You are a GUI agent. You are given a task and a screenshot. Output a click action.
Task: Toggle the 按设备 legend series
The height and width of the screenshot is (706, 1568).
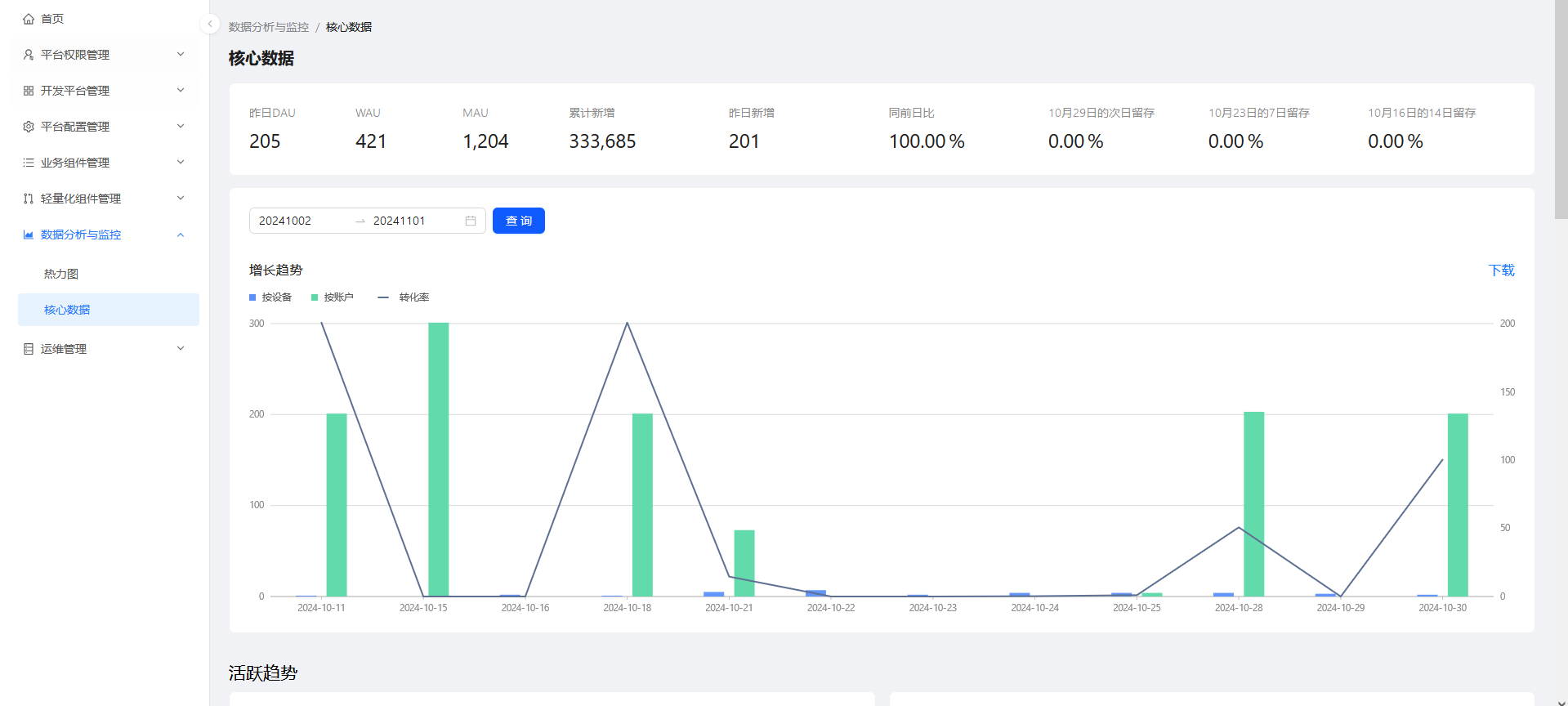tap(270, 297)
